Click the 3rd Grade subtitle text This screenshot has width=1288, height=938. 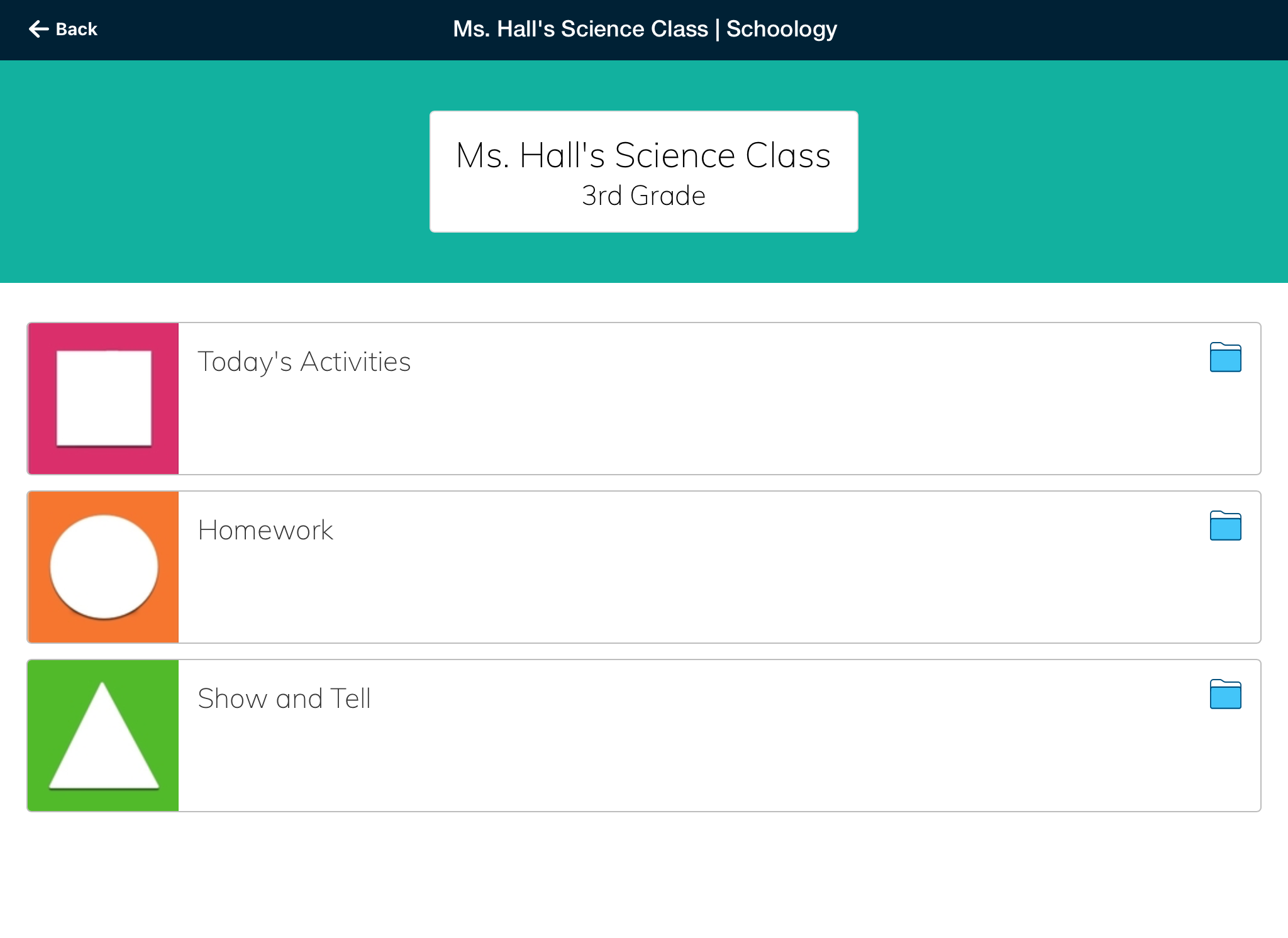[643, 196]
